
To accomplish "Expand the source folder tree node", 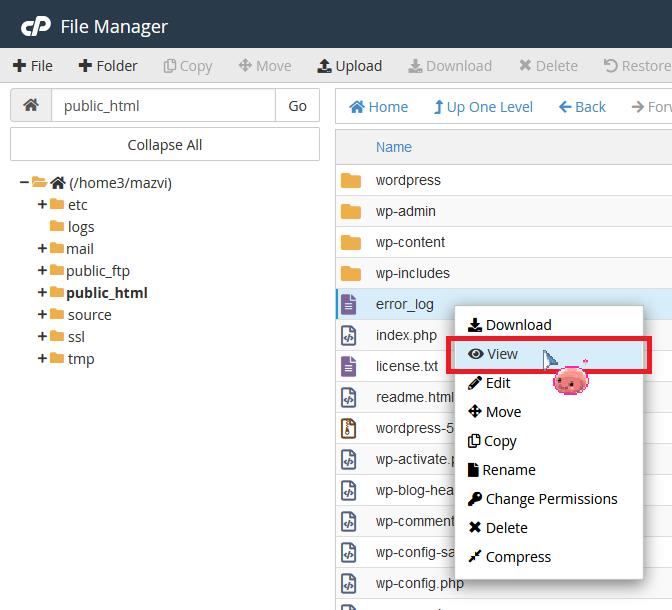I will tap(42, 315).
